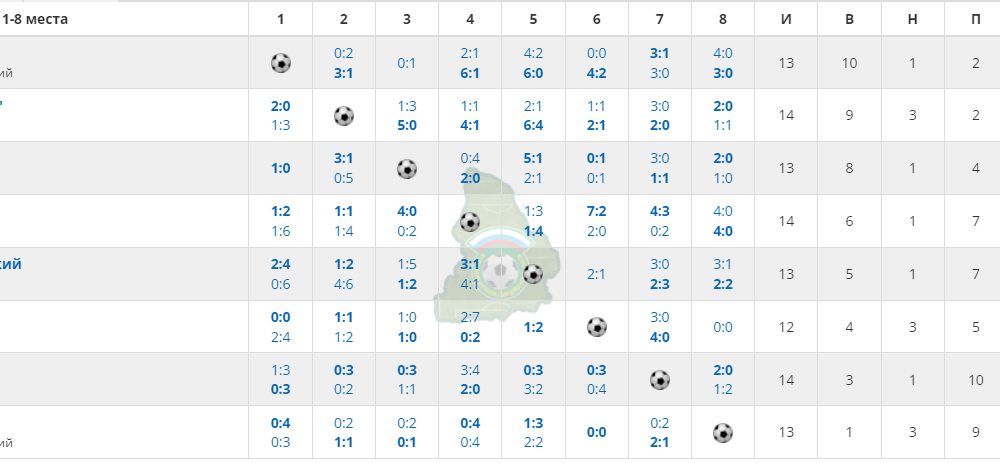This screenshot has height=463, width=1000.
Task: Open the 6:4 match score link
Action: 533,125
